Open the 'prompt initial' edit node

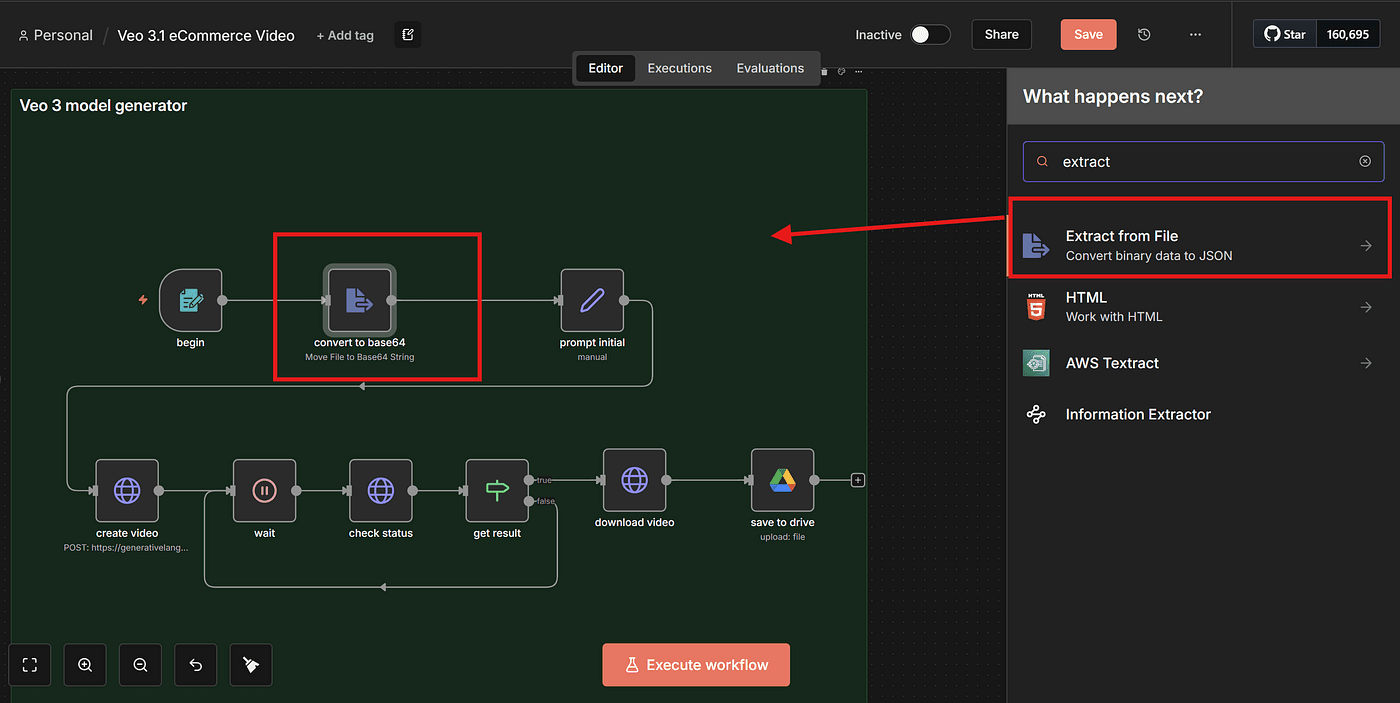click(592, 300)
